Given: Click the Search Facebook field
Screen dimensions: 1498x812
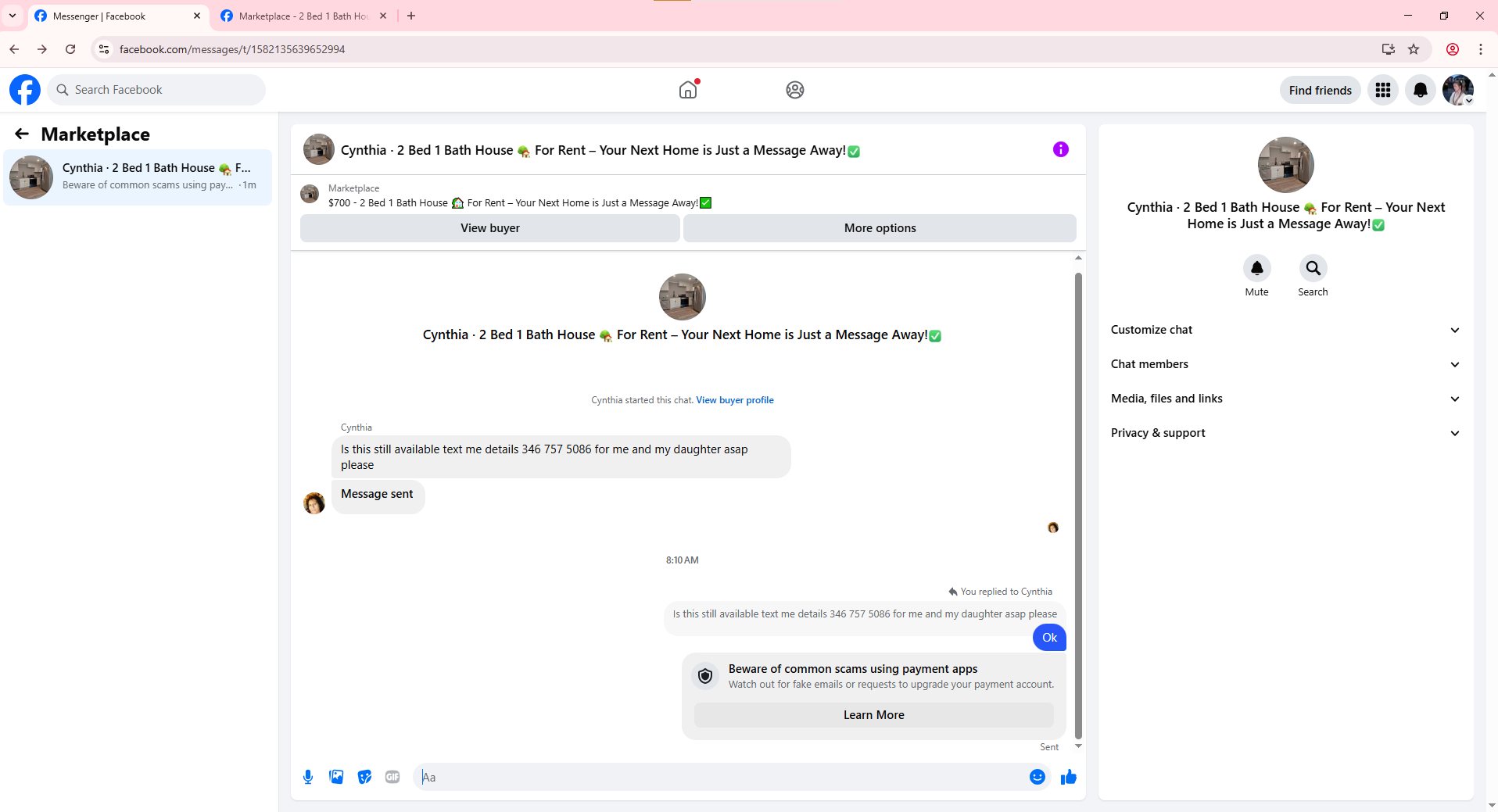Looking at the screenshot, I should 156,90.
